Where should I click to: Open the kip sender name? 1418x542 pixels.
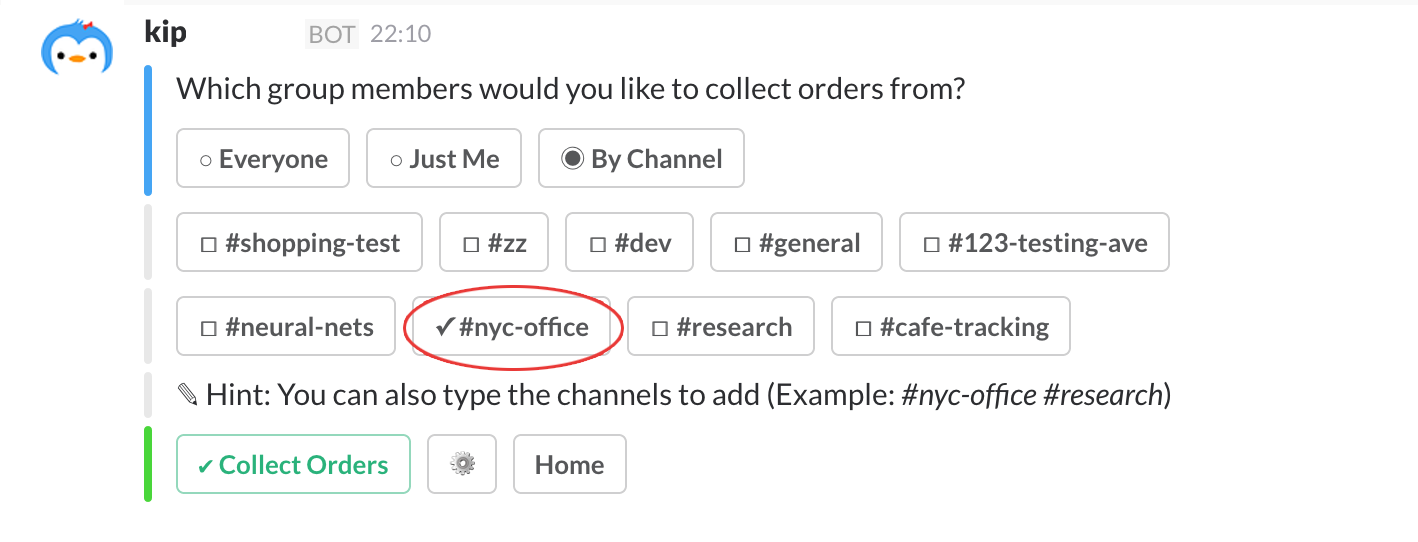click(x=165, y=32)
